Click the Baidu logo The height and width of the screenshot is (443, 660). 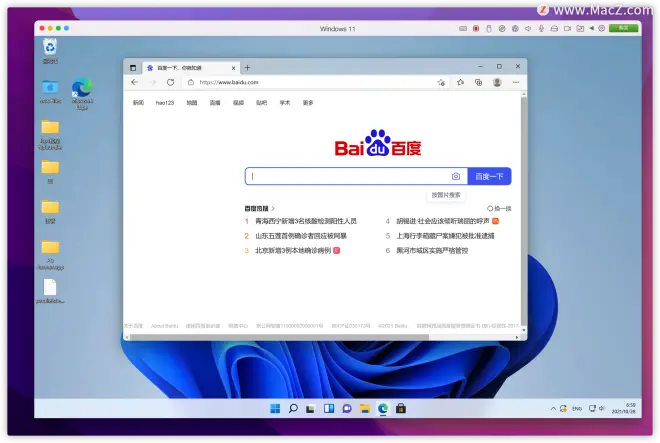click(378, 144)
